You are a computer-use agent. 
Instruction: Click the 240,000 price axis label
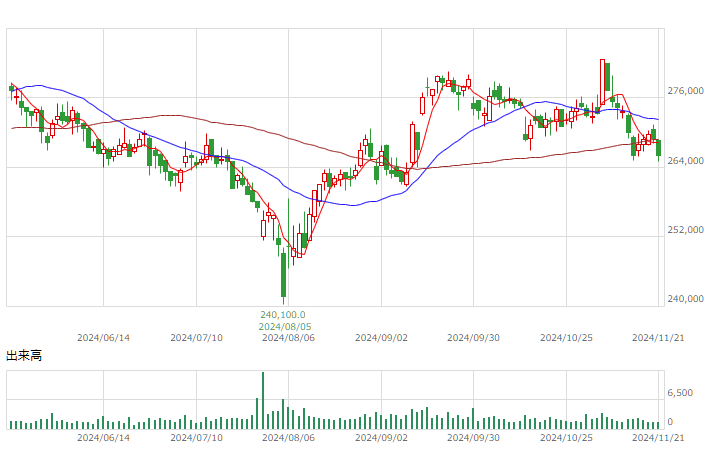click(x=685, y=299)
